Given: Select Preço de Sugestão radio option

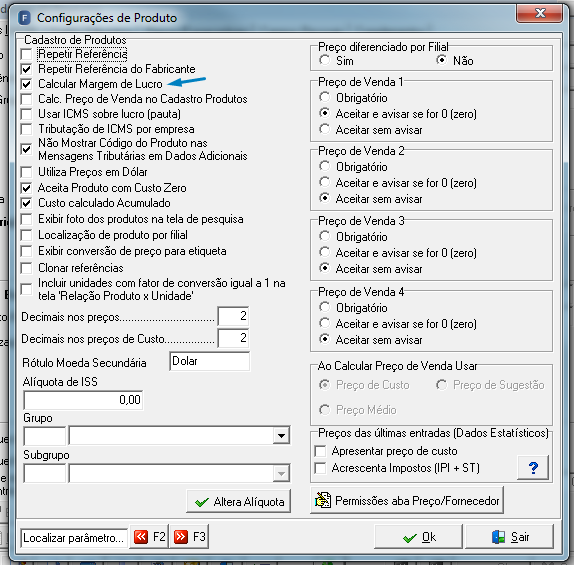Looking at the screenshot, I should pos(441,385).
